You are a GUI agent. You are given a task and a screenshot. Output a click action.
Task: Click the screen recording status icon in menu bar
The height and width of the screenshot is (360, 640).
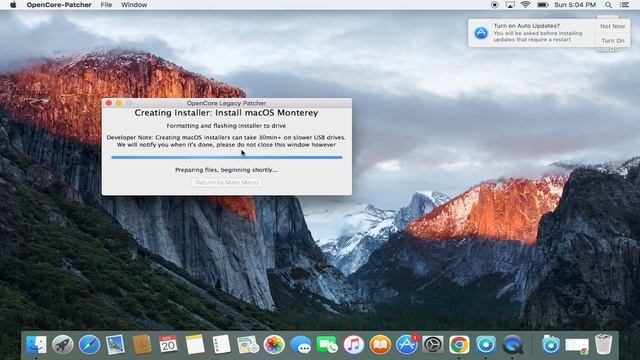click(x=494, y=5)
